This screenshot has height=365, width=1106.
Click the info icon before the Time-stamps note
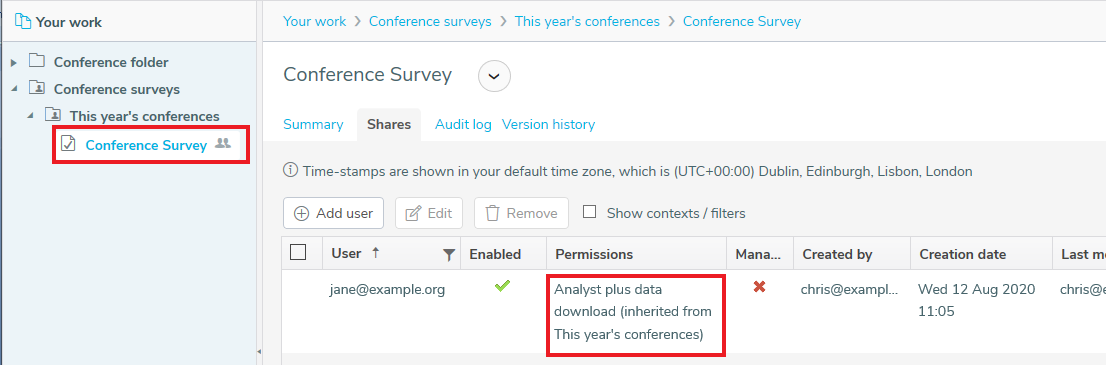tap(290, 170)
